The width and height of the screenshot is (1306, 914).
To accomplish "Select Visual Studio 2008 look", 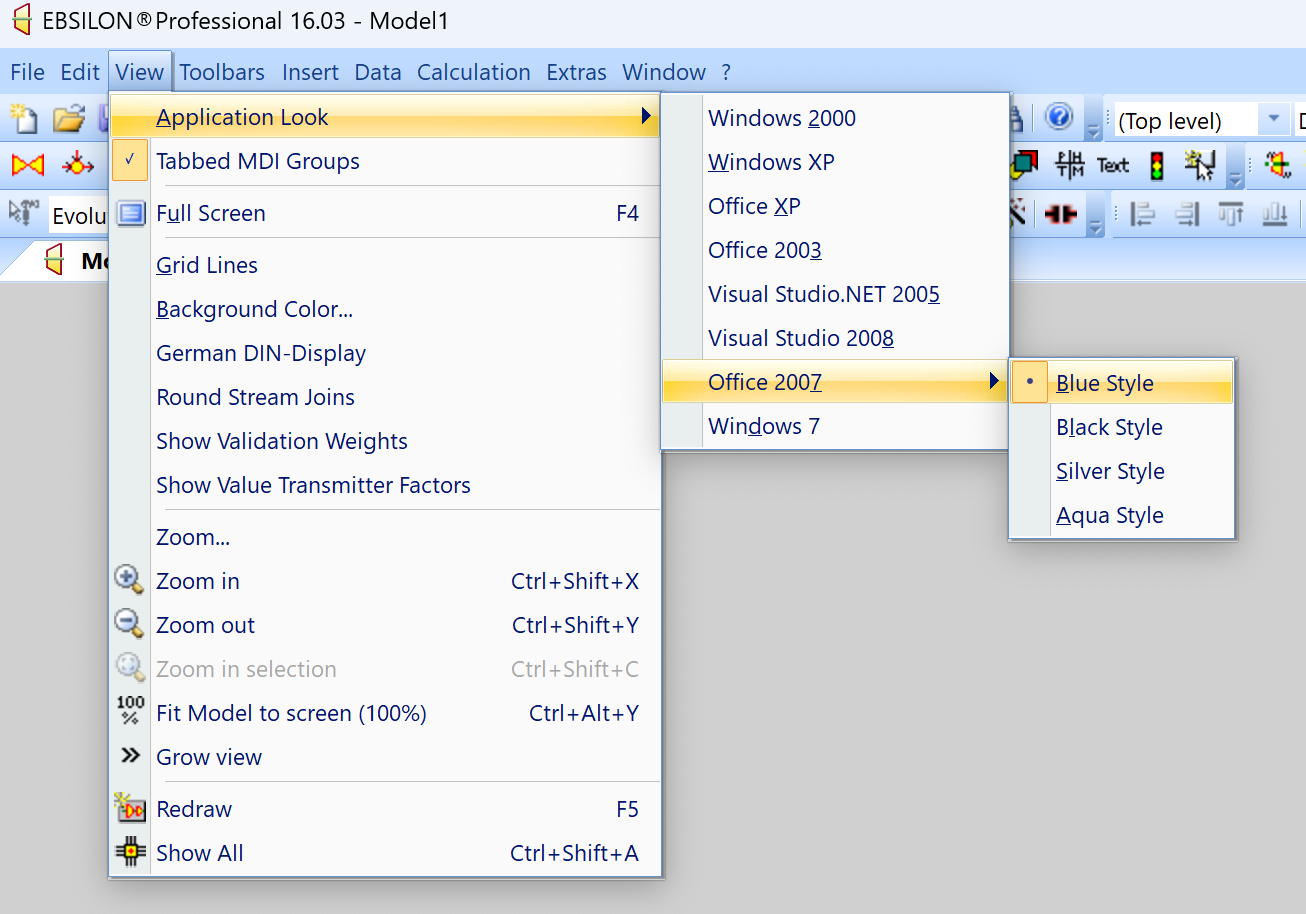I will (x=835, y=338).
